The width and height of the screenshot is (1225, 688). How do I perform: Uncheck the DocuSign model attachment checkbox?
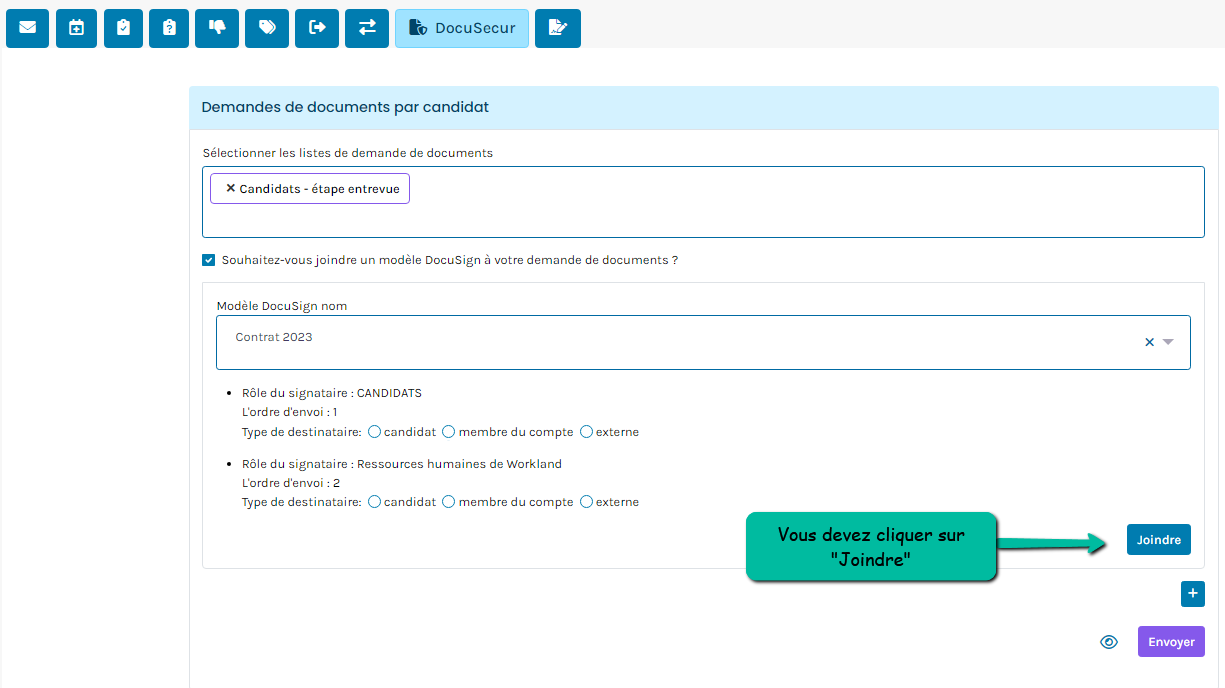[208, 260]
